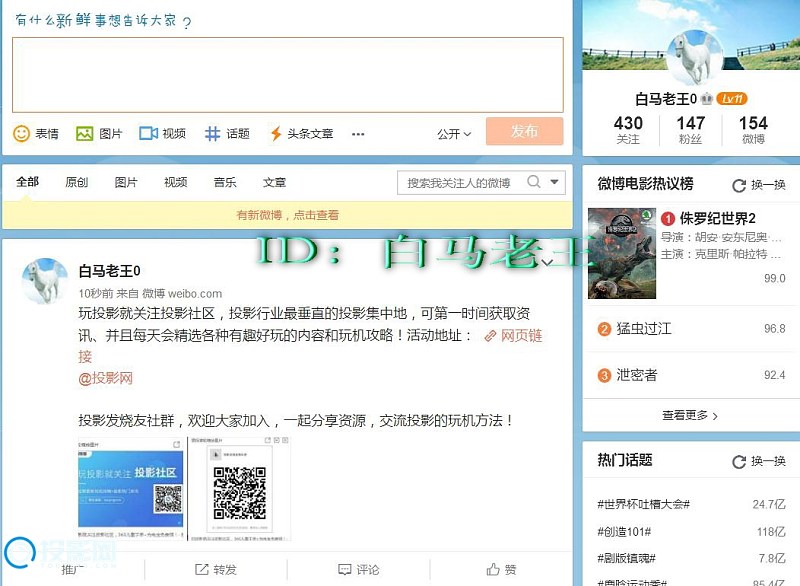Open #世界杯吐槽大会# topic
This screenshot has width=800, height=586.
point(643,504)
